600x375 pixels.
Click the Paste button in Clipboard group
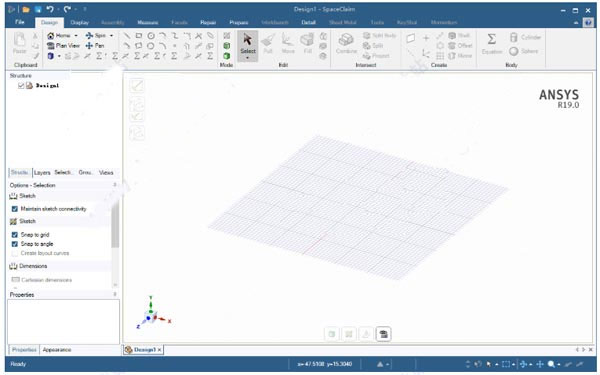click(x=19, y=43)
